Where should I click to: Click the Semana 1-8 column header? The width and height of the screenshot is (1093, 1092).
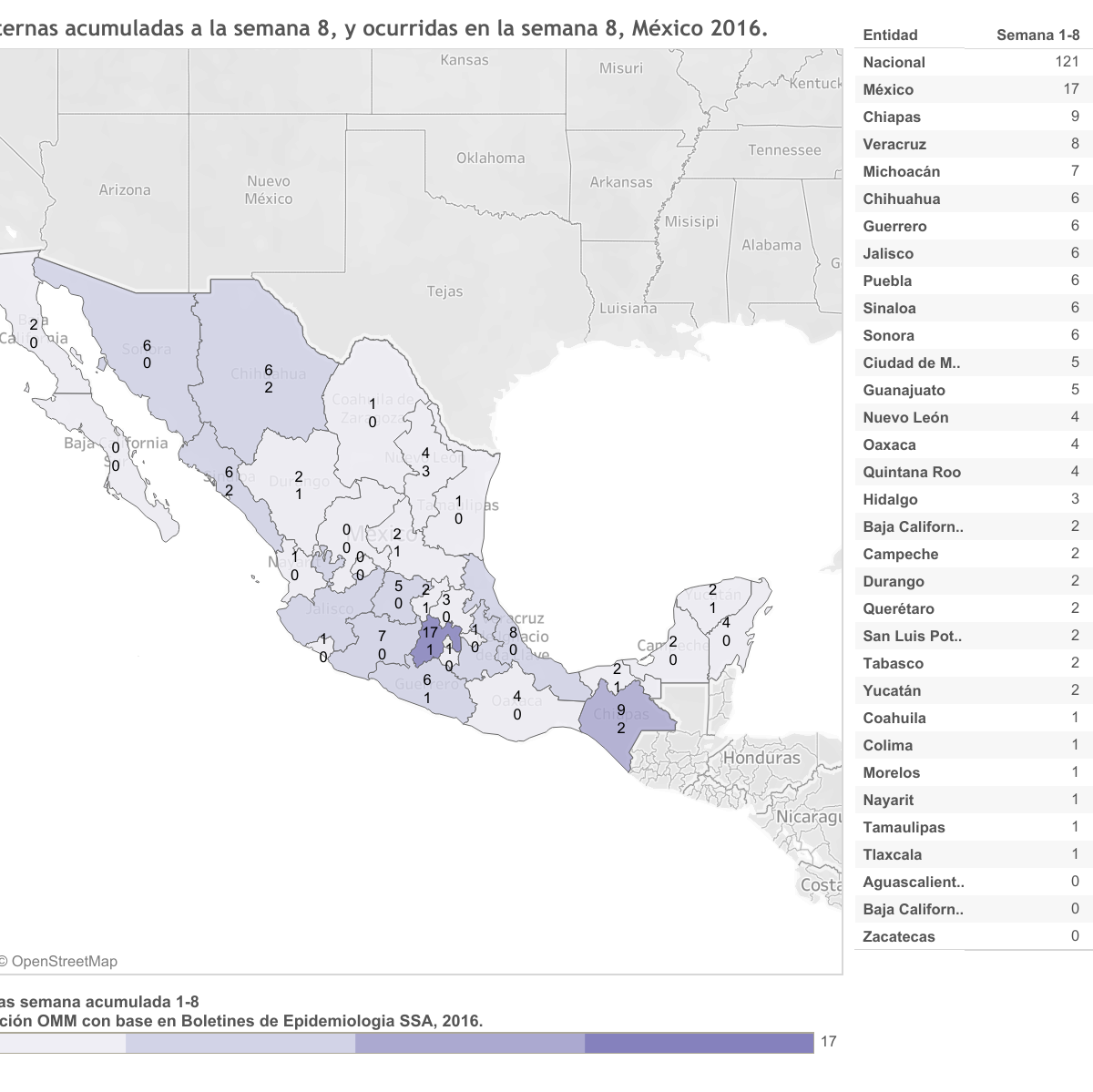click(x=1037, y=35)
